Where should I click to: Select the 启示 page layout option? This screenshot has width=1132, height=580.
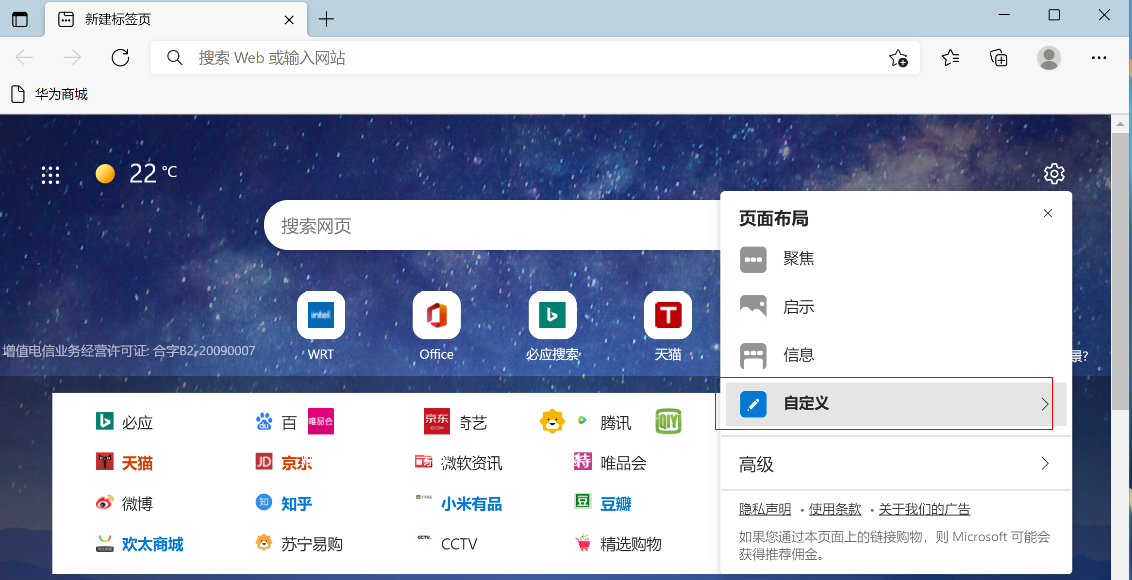click(x=798, y=307)
